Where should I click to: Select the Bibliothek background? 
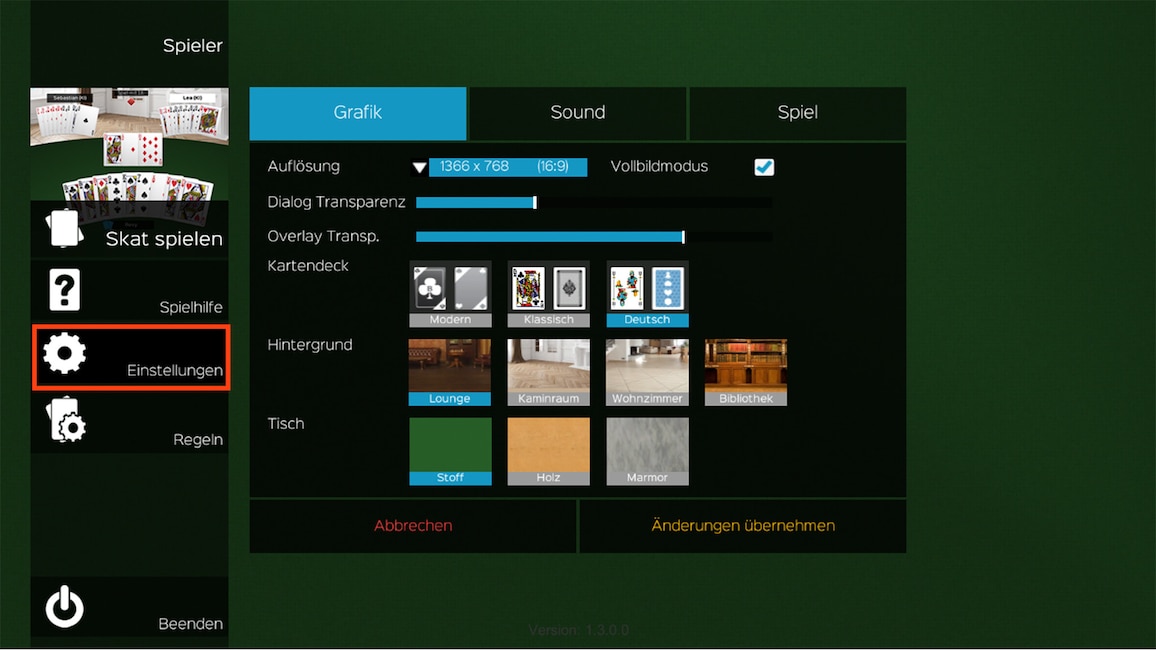pos(746,372)
